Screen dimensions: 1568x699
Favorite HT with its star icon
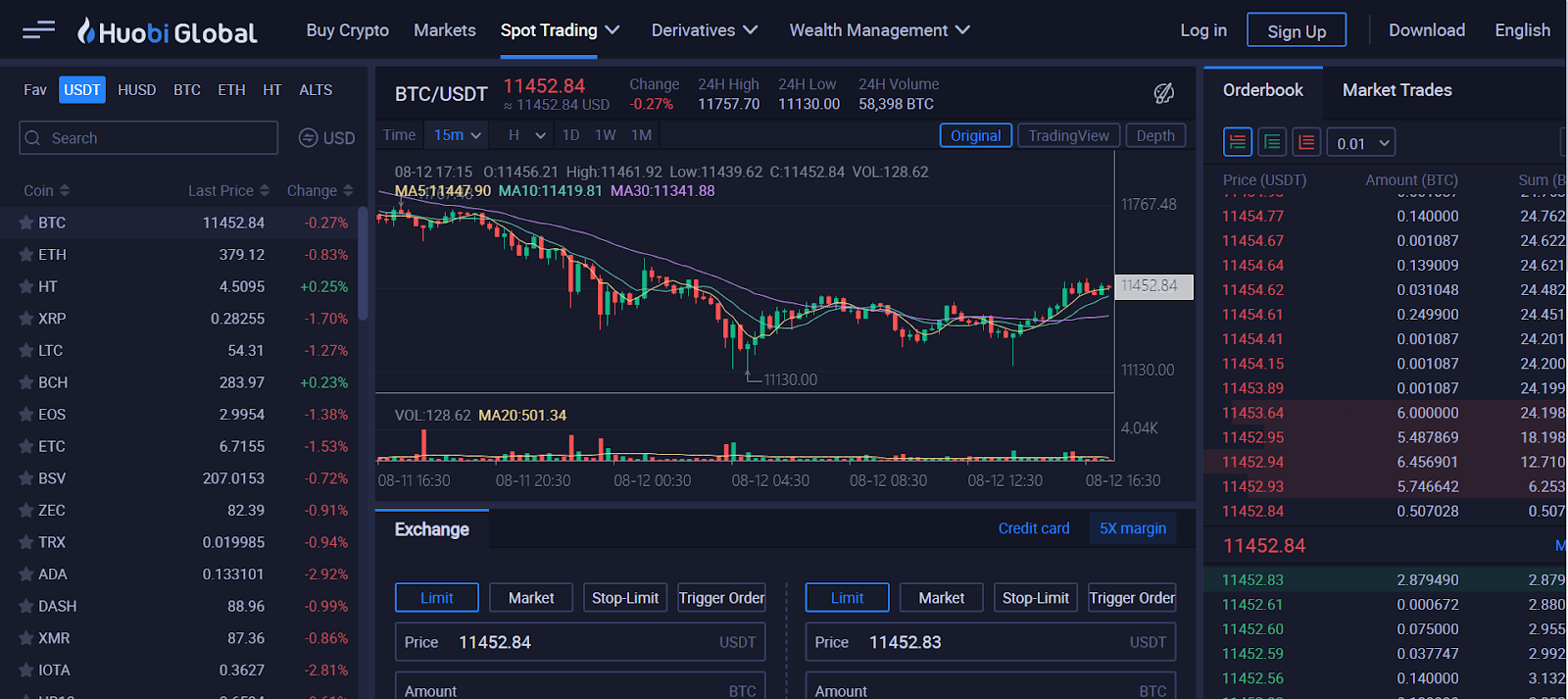(x=26, y=286)
